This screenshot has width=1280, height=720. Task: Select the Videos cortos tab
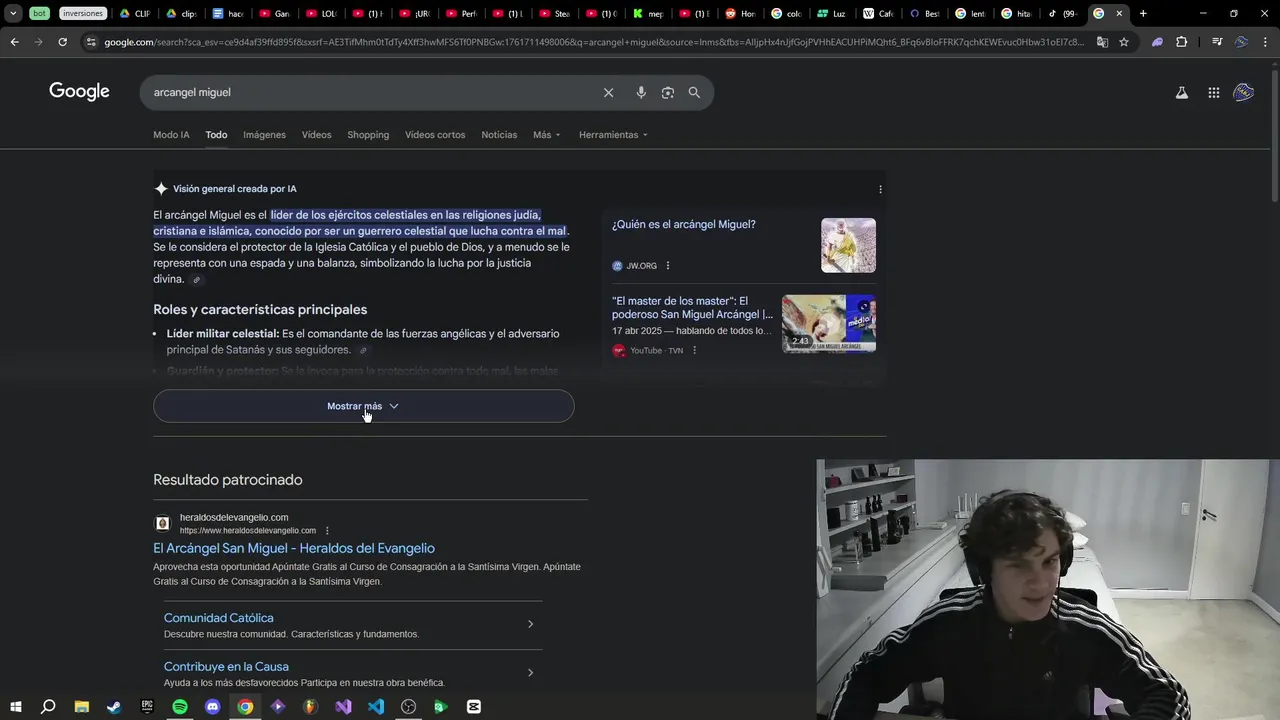(x=435, y=135)
